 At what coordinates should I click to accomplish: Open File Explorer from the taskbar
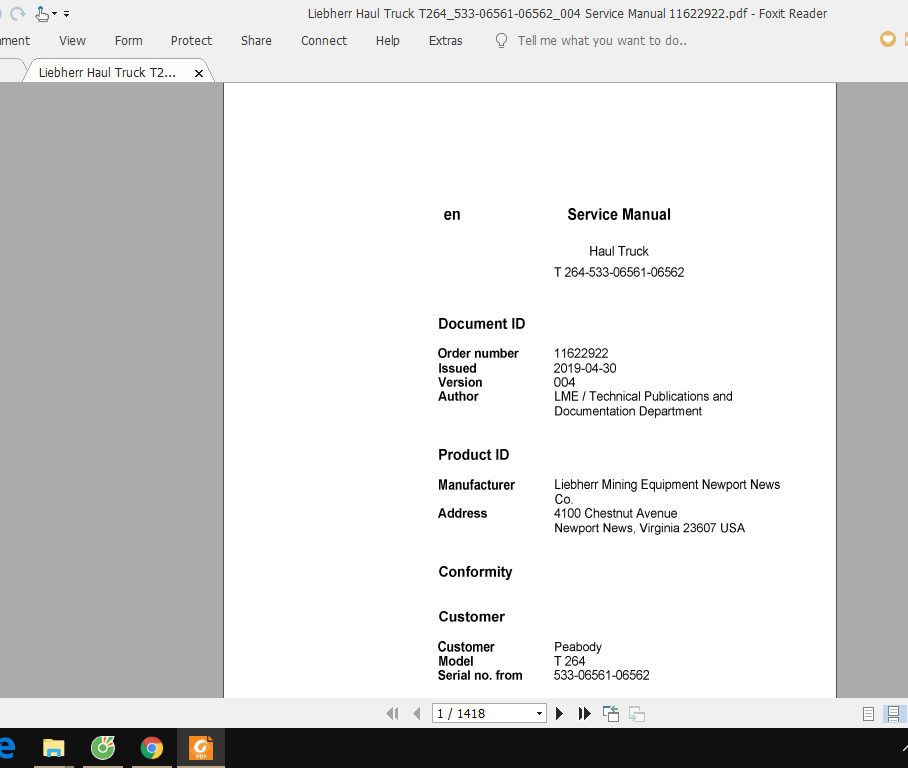(53, 748)
